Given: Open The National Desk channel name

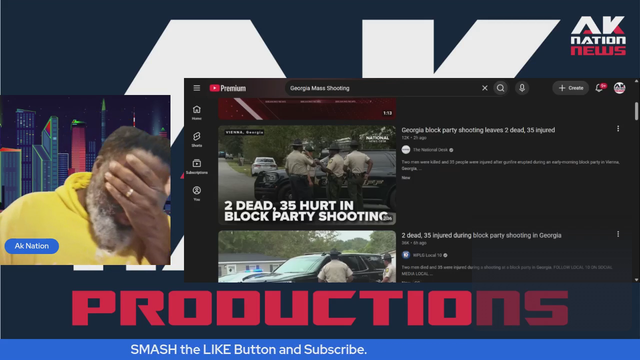Looking at the screenshot, I should (430, 150).
